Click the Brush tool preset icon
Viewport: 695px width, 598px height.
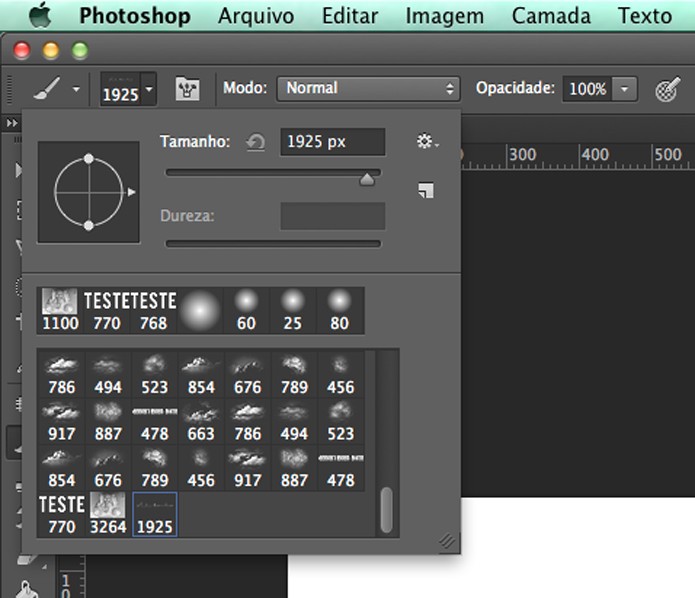[47, 88]
